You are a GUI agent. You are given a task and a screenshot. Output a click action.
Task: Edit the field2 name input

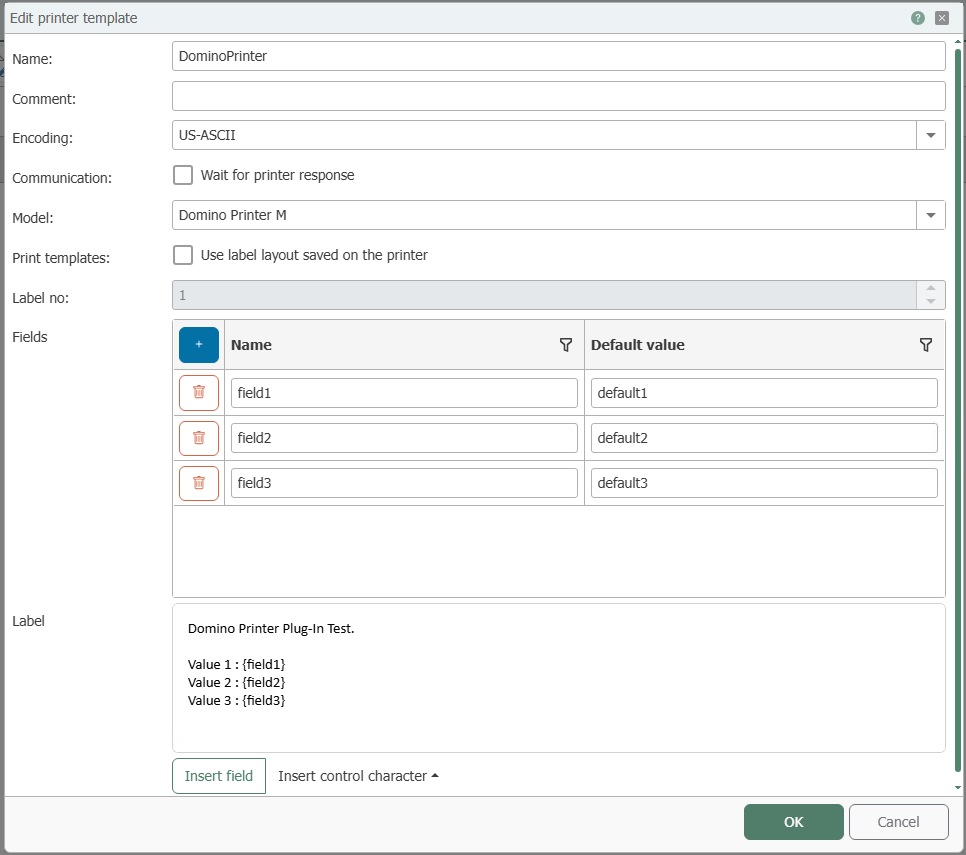pyautogui.click(x=404, y=438)
